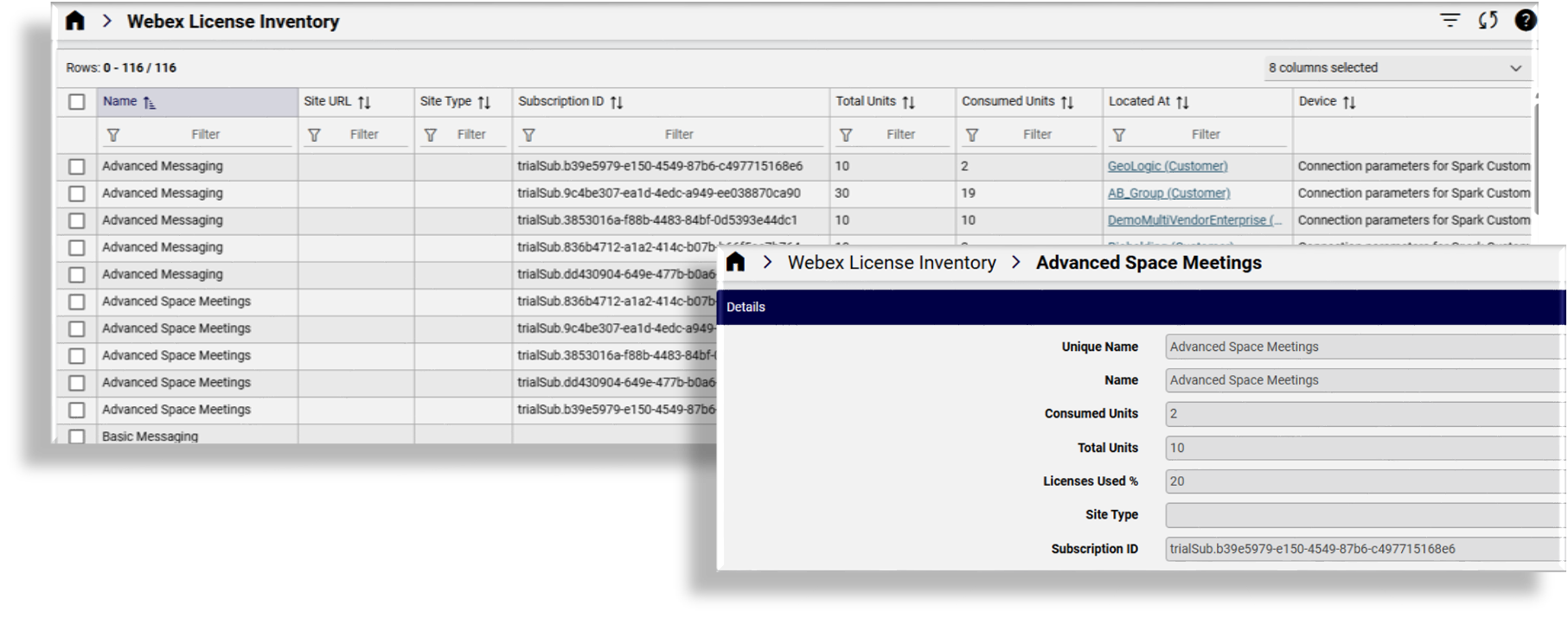
Task: Click the Name field in details
Action: [1364, 380]
